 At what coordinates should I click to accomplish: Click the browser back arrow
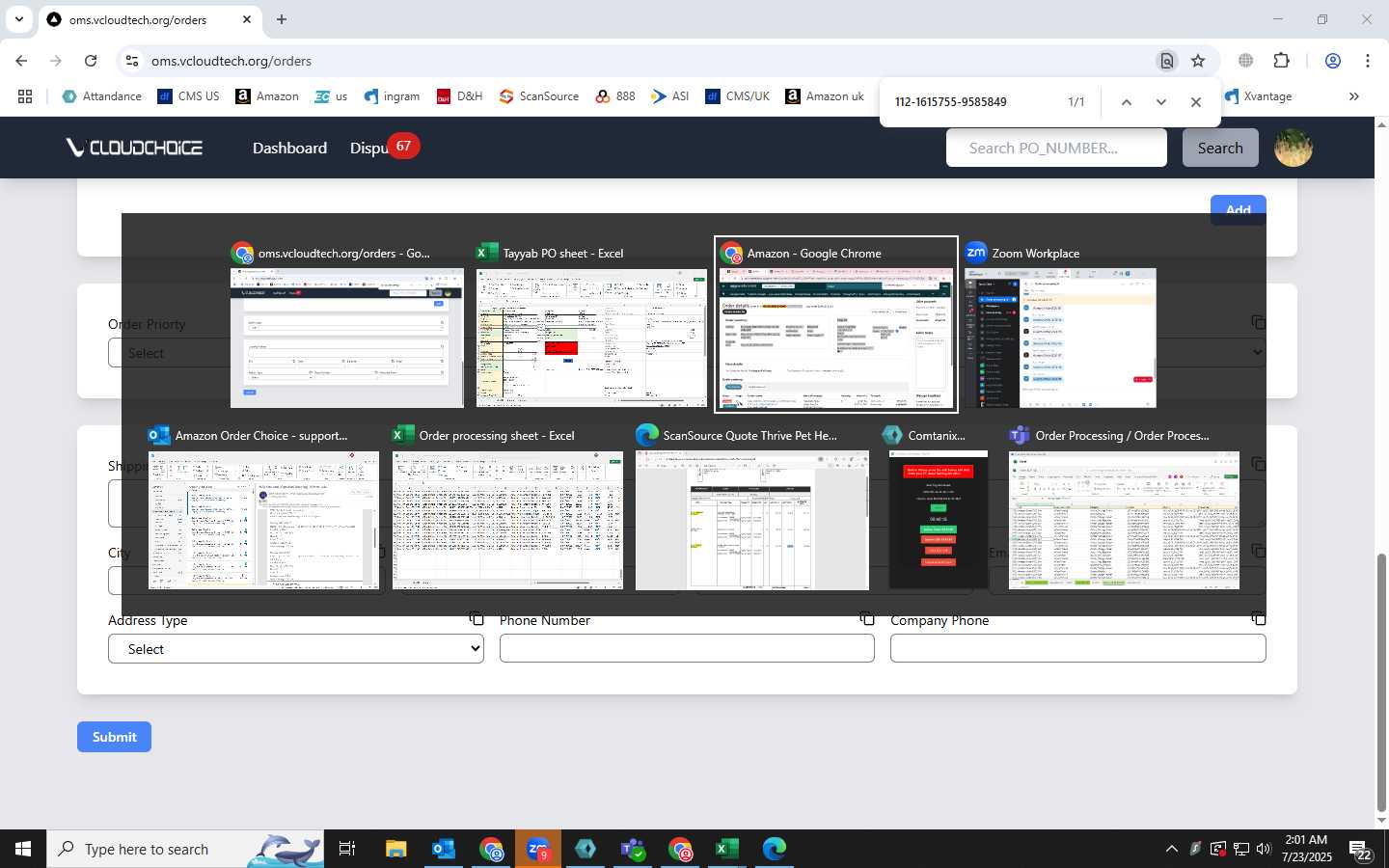click(x=21, y=61)
